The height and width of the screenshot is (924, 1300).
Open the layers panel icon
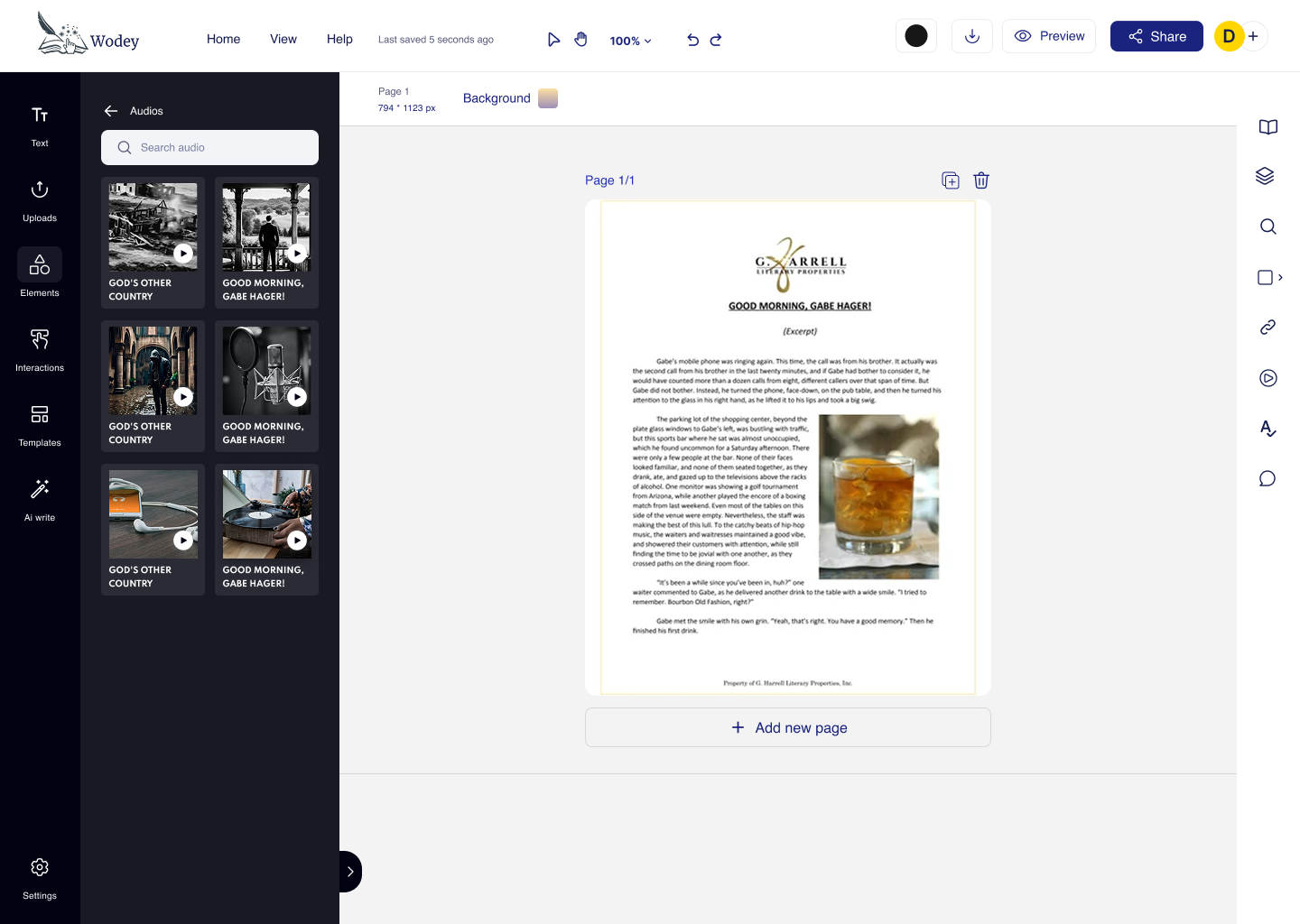pyautogui.click(x=1266, y=176)
